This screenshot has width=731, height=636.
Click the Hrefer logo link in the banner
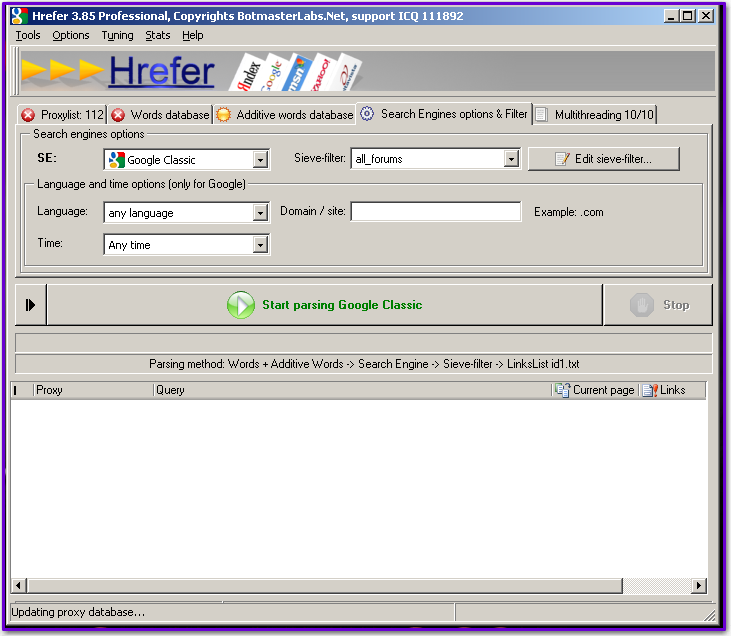pos(162,71)
